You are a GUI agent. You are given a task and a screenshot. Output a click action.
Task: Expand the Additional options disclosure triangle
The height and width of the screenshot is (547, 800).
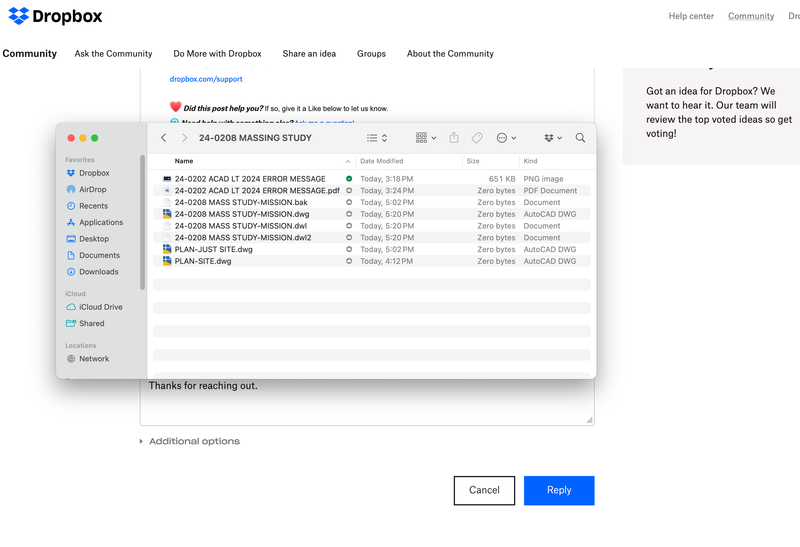[141, 441]
